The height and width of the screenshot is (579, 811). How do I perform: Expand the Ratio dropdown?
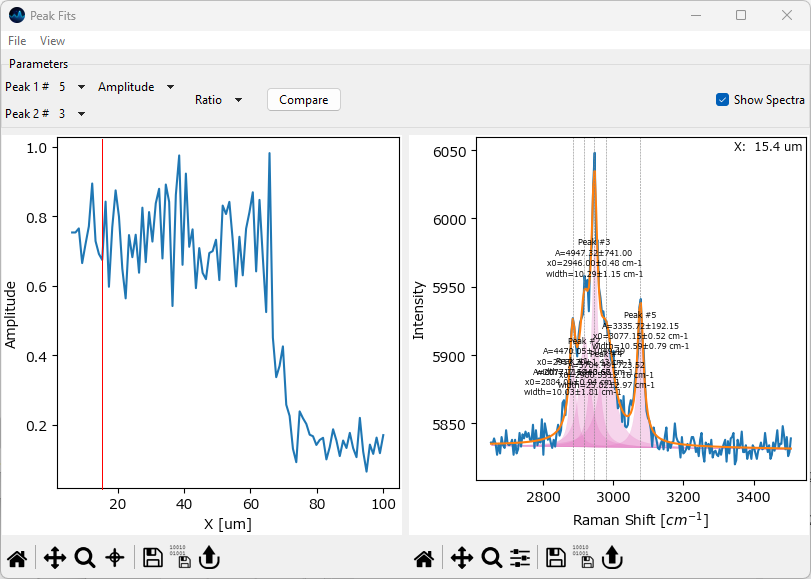tap(219, 100)
